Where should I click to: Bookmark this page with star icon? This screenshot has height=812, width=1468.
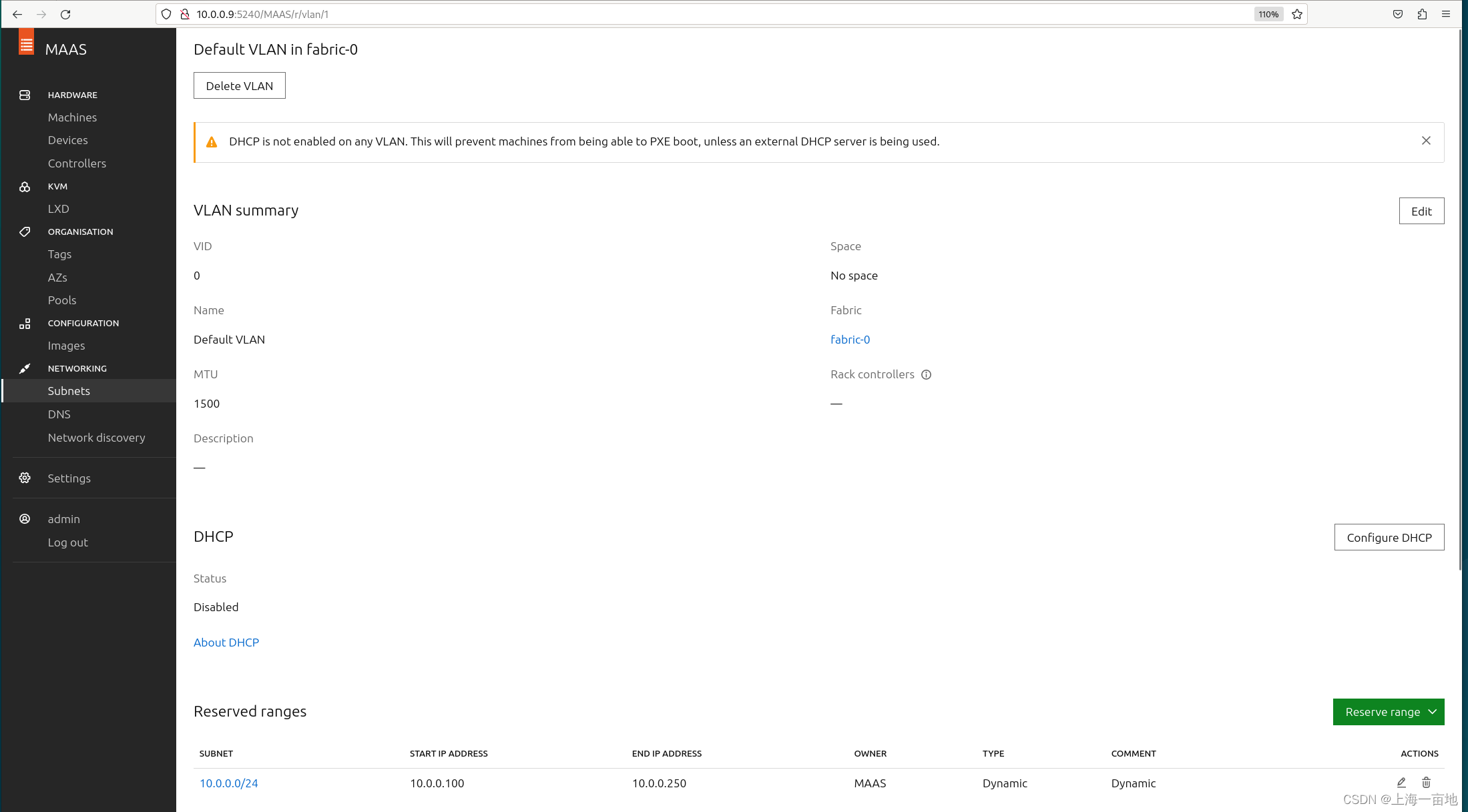coord(1297,14)
